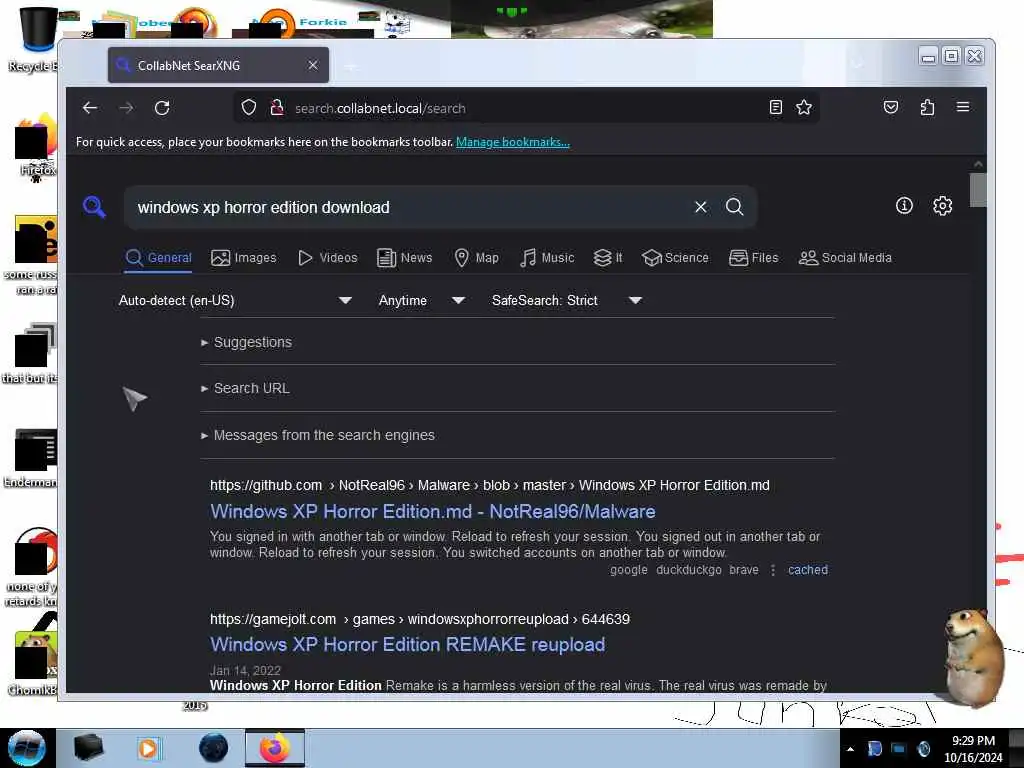Toggle reader view in address bar

coord(775,107)
